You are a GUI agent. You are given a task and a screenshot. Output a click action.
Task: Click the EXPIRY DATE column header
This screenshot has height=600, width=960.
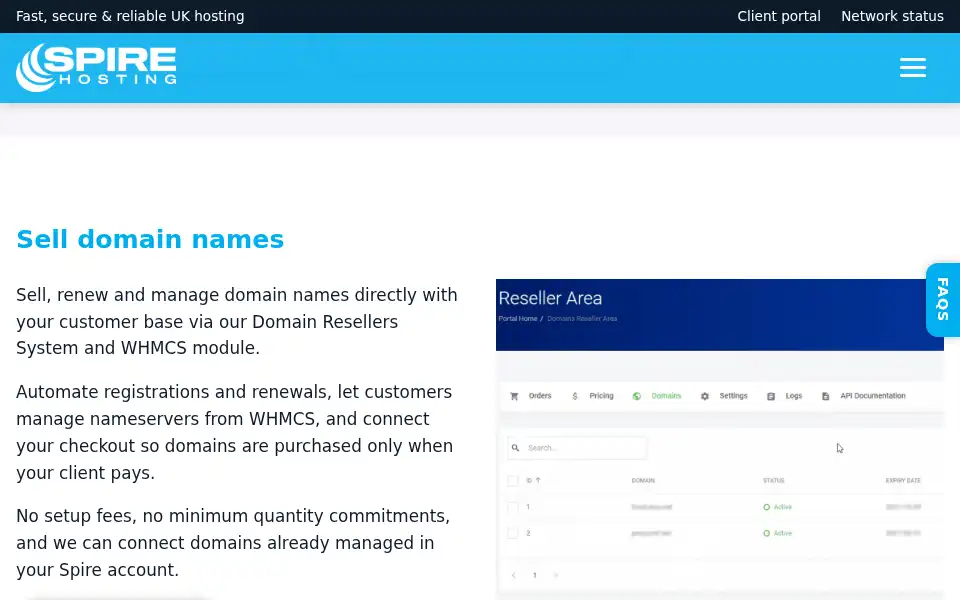tap(903, 481)
